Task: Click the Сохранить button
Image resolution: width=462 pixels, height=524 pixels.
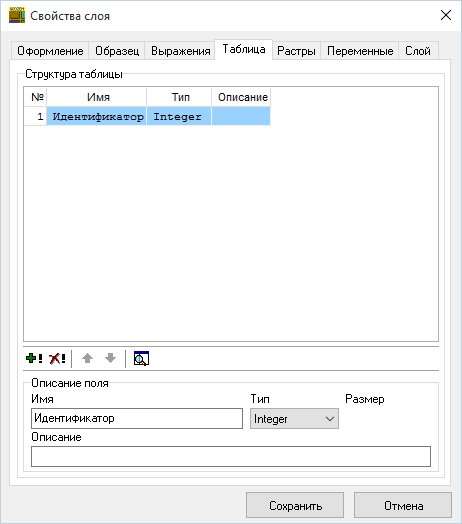Action: point(295,505)
